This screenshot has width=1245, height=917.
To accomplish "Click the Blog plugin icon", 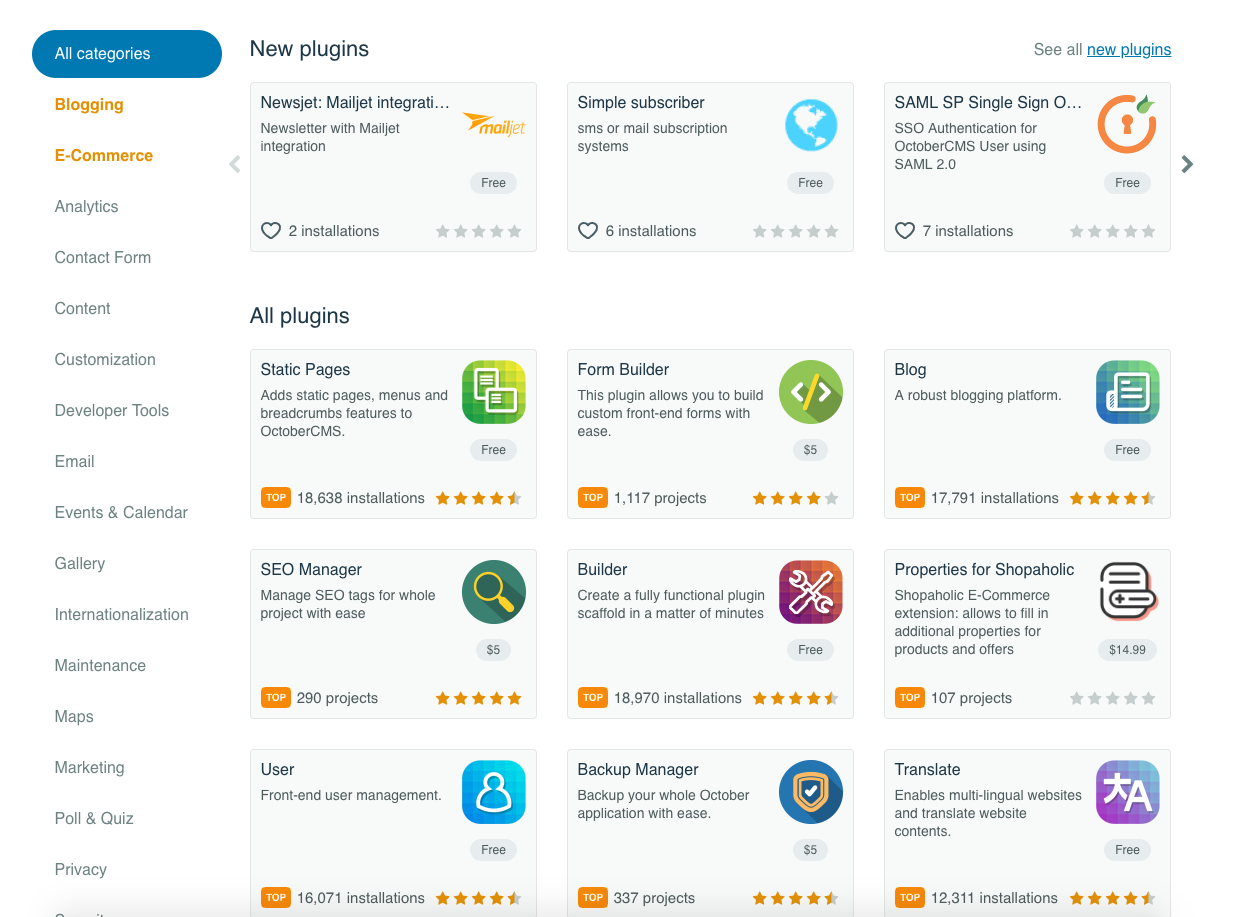I will pyautogui.click(x=1127, y=392).
